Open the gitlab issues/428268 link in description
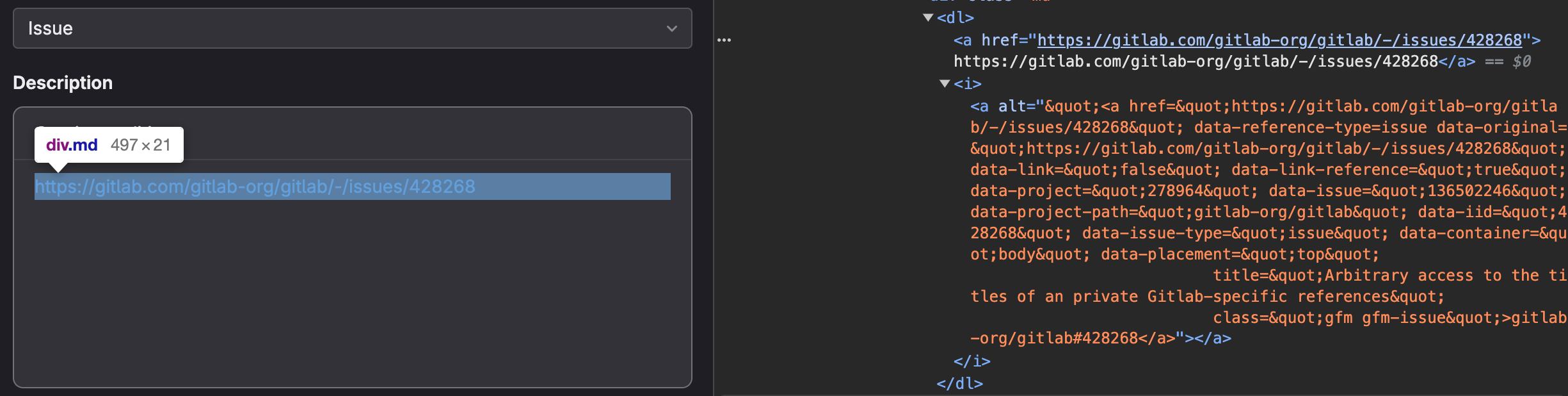1568x396 pixels. [255, 186]
